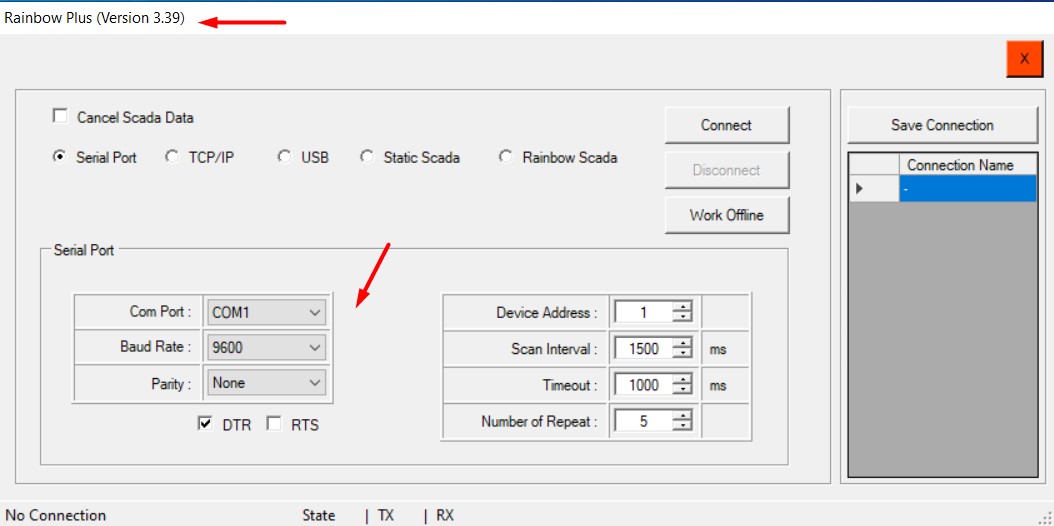Select the Serial Port radio button

(x=60, y=157)
